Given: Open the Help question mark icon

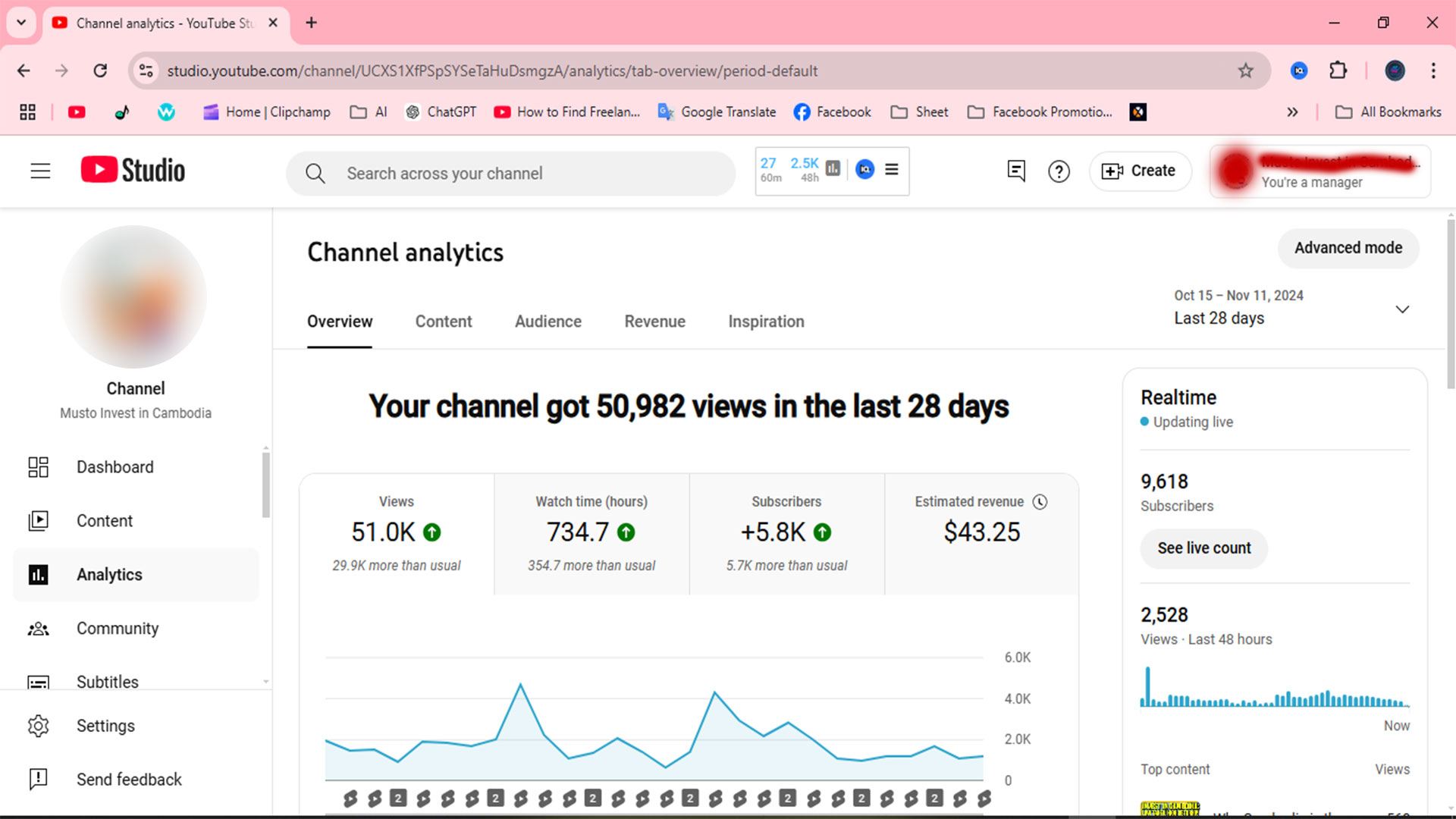Looking at the screenshot, I should point(1059,171).
